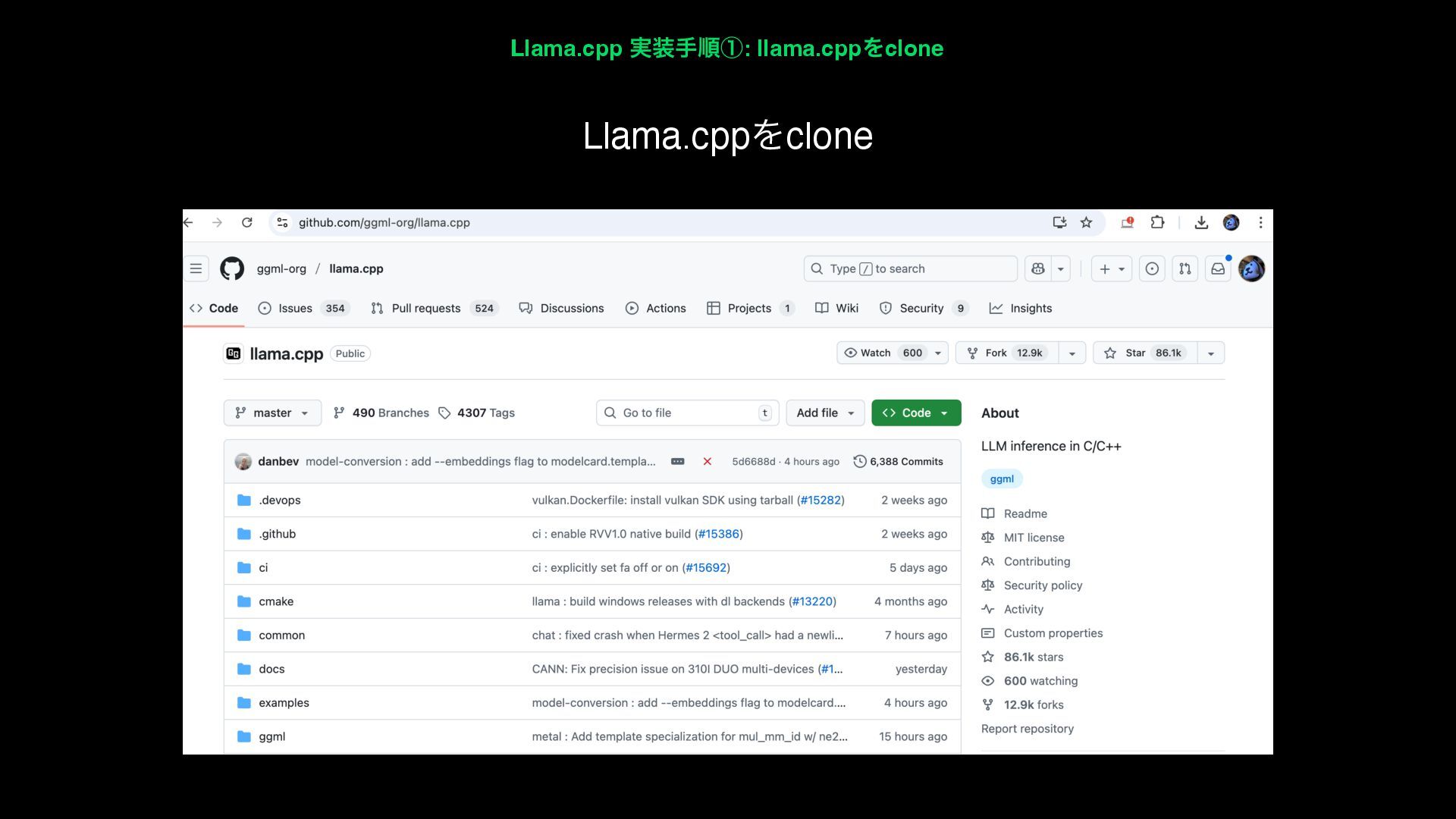
Task: Click the ggml topic tag
Action: pyautogui.click(x=1002, y=479)
